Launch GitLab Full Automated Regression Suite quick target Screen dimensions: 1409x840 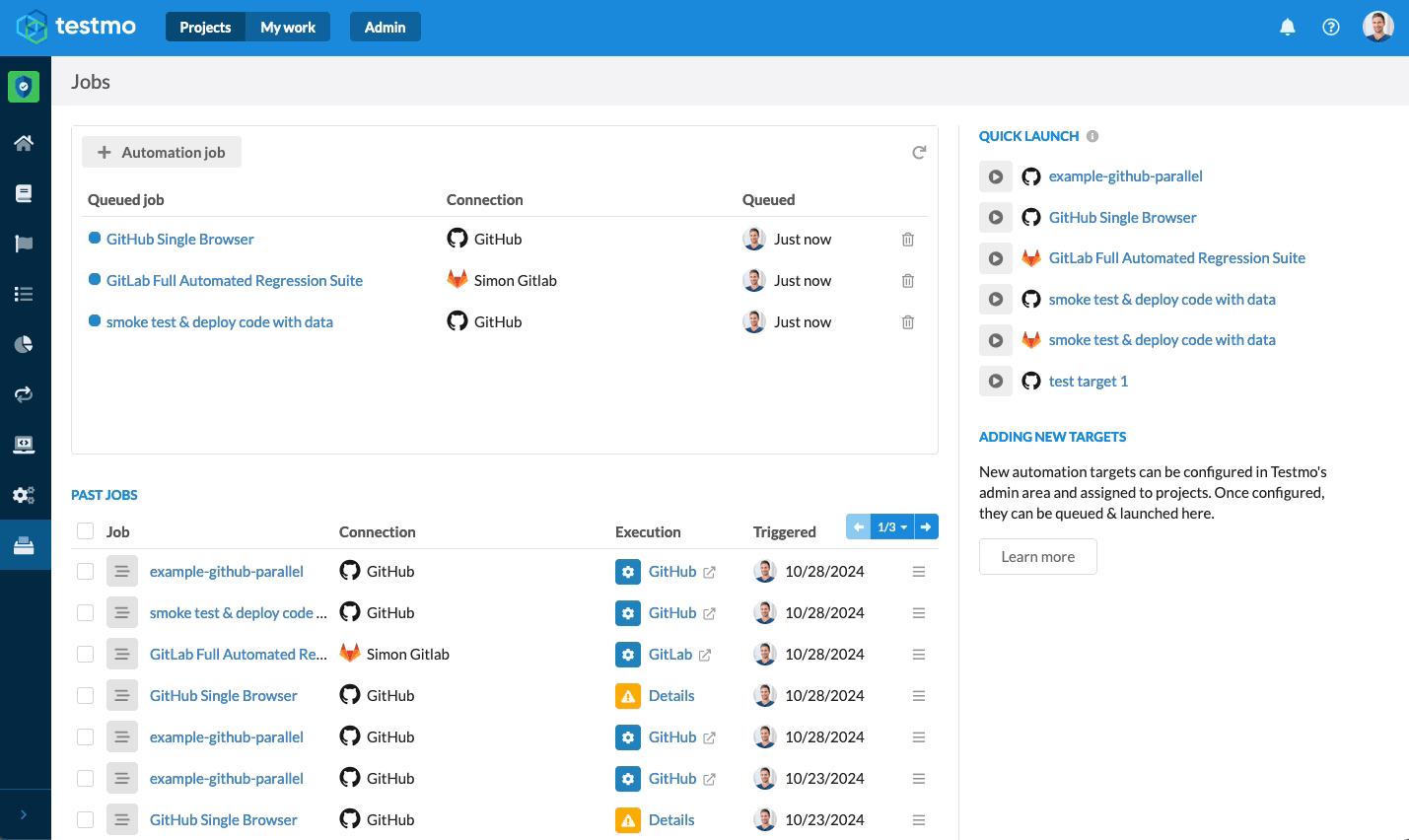coord(996,258)
